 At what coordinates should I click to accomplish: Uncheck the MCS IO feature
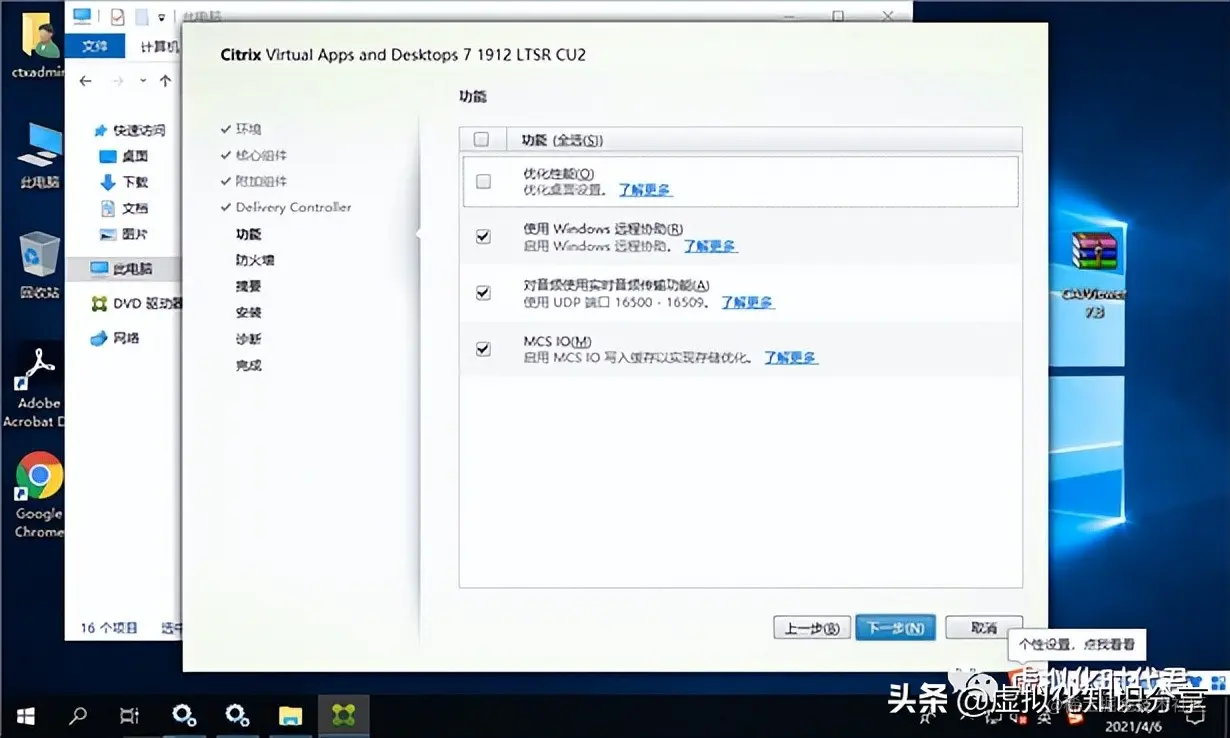(483, 349)
